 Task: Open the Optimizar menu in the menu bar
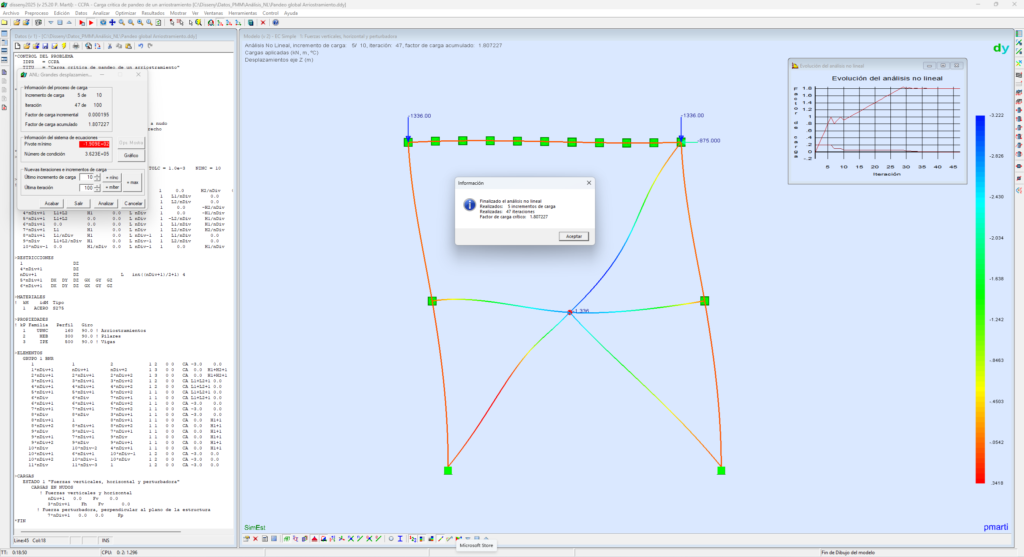tap(127, 13)
